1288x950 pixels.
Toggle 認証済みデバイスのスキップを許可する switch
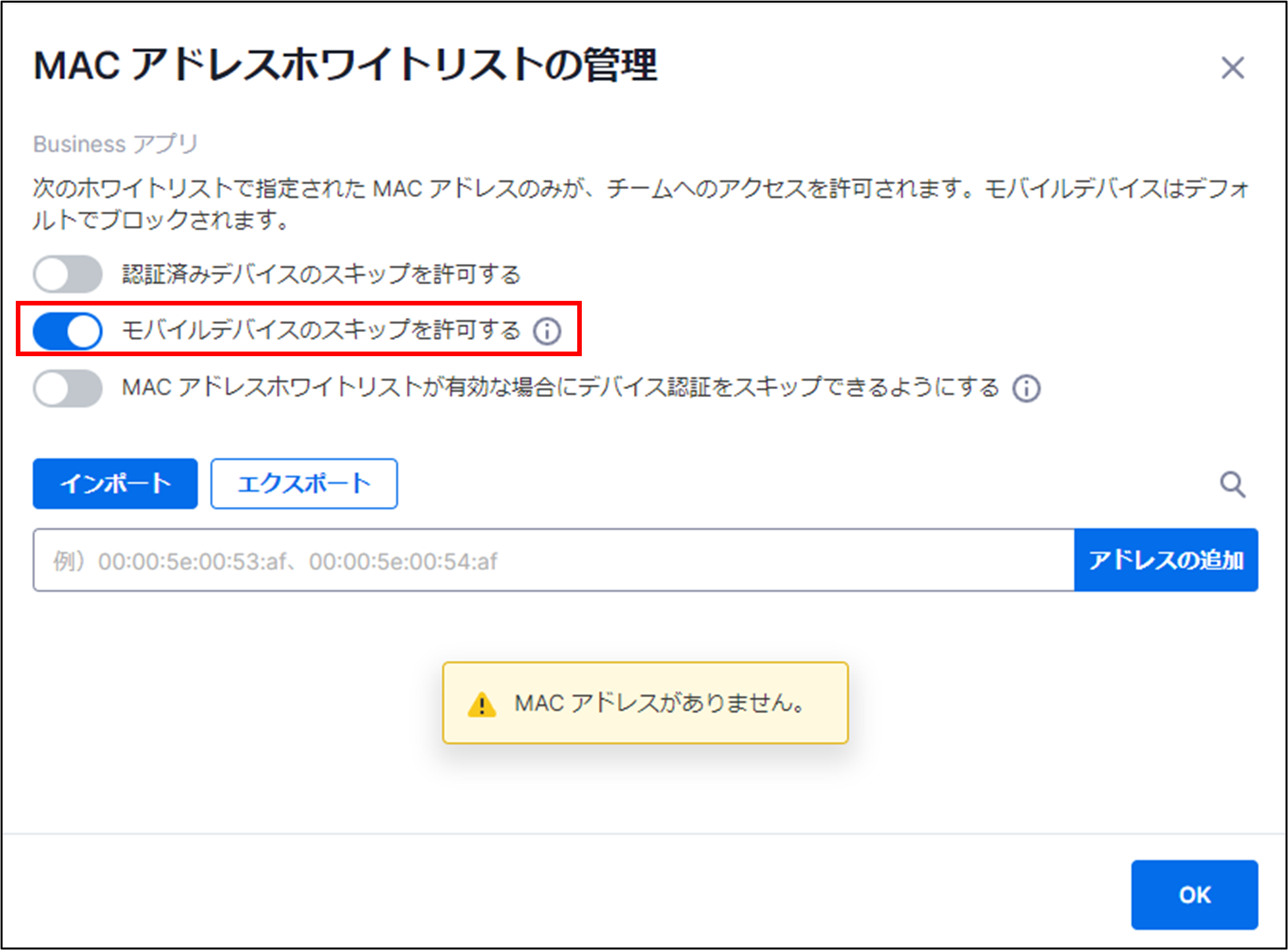point(68,274)
